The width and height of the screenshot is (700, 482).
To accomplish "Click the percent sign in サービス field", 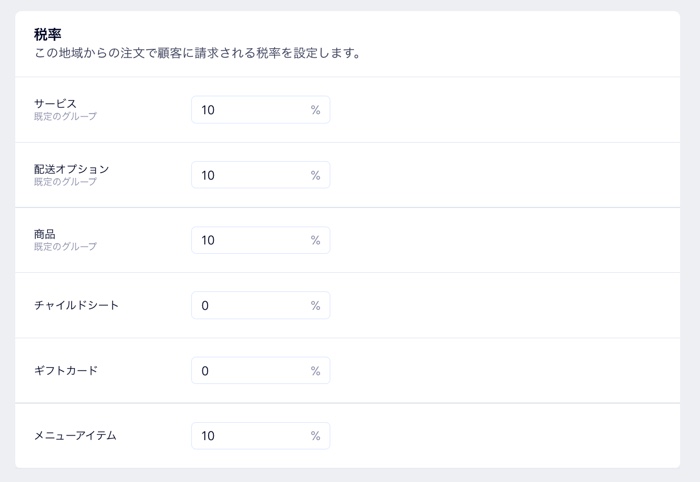I will point(315,110).
